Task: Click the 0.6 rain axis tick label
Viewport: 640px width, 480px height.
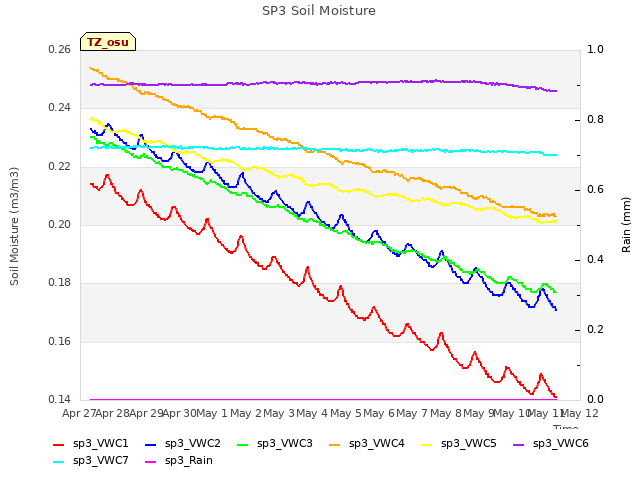Action: (595, 190)
